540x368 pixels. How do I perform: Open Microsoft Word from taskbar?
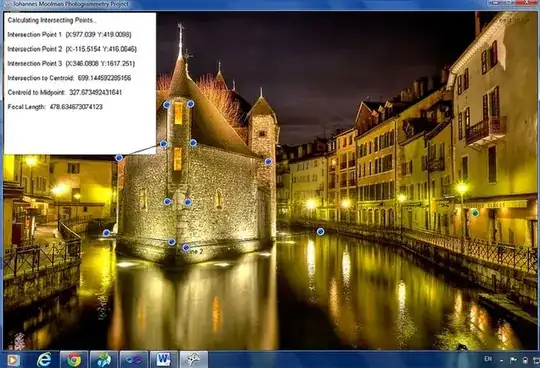(x=164, y=360)
